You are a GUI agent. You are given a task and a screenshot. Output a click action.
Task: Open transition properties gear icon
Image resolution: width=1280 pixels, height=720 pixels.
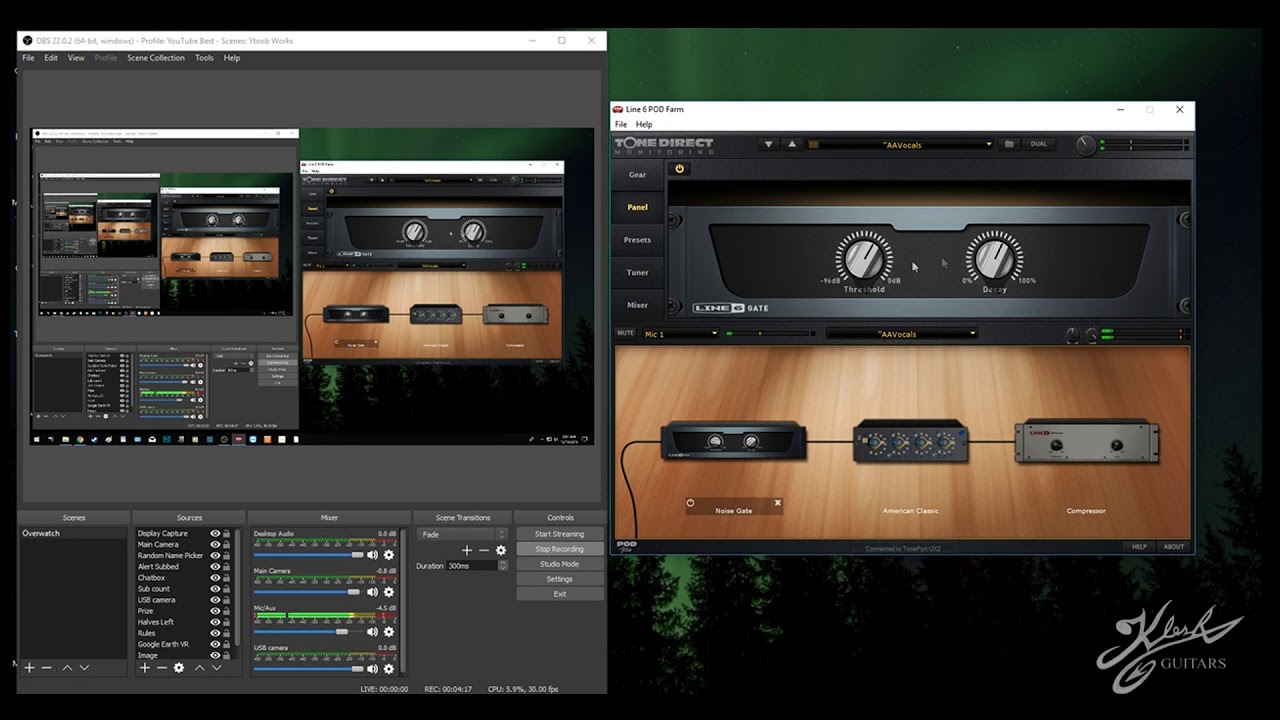(501, 550)
